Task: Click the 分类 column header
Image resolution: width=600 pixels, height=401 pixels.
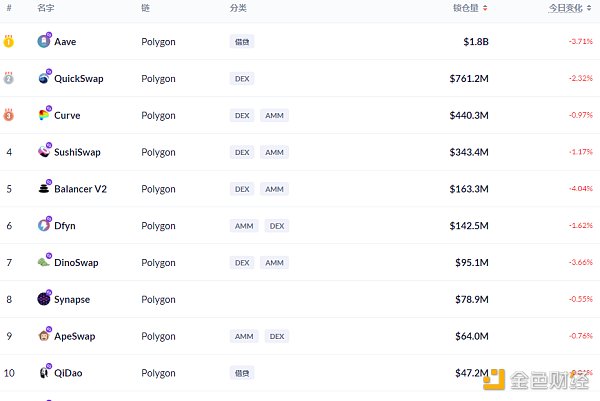Action: 238,8
